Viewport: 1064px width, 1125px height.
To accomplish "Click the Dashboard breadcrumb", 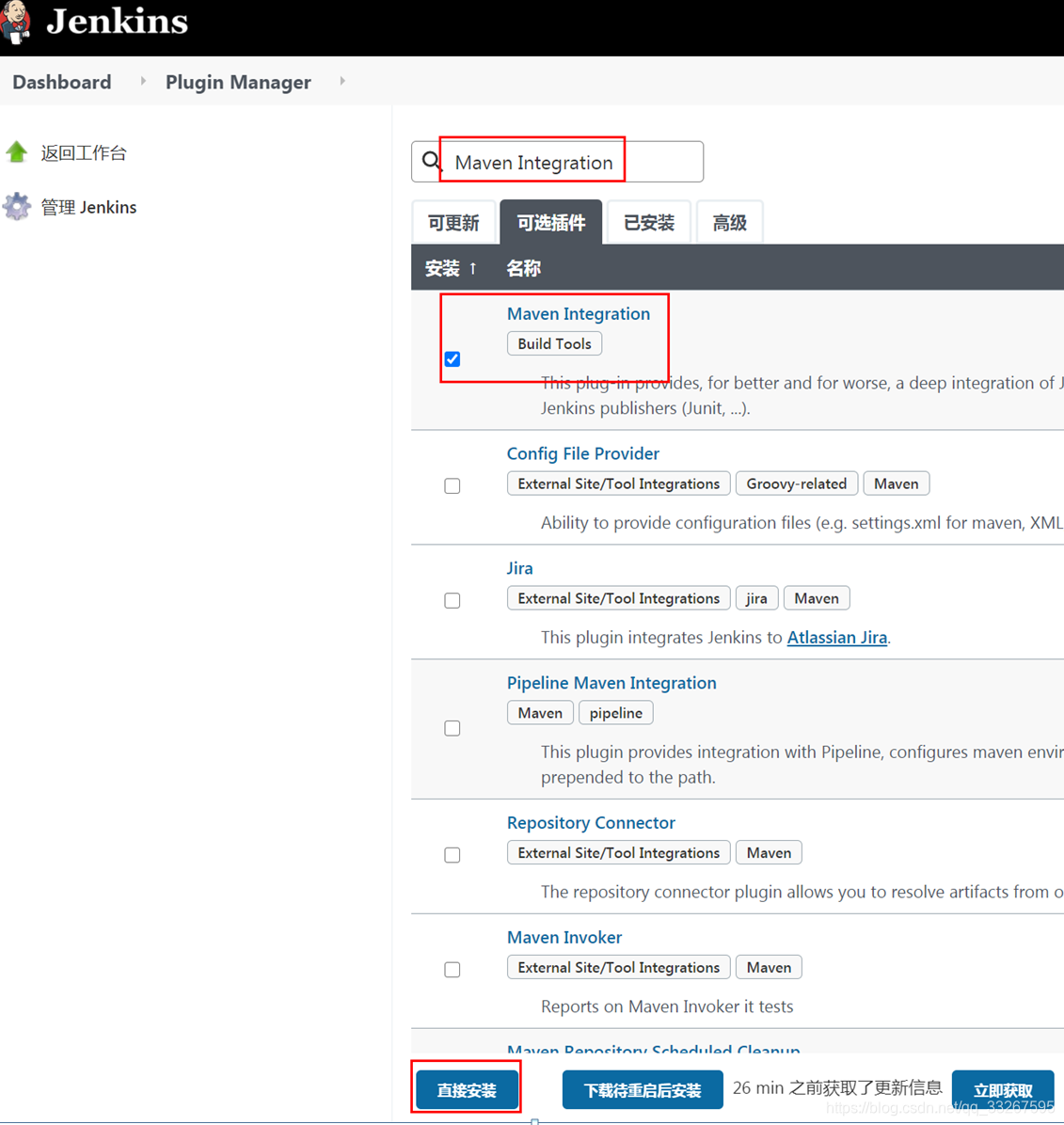I will point(62,82).
